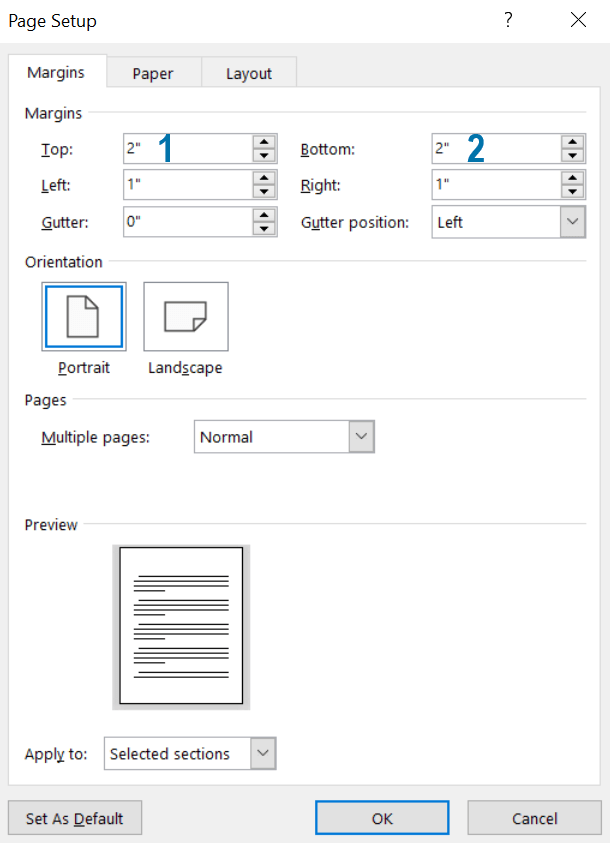610x843 pixels.
Task: Select the Landscape orientation icon
Action: coord(186,316)
